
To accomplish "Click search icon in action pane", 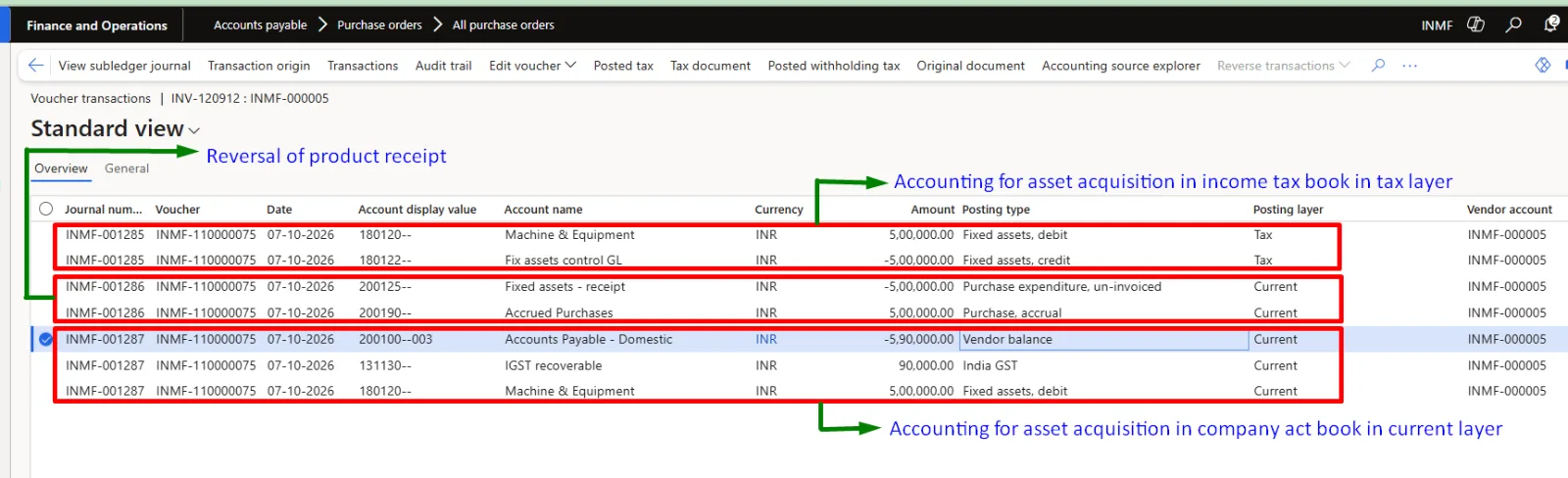I will click(1379, 66).
